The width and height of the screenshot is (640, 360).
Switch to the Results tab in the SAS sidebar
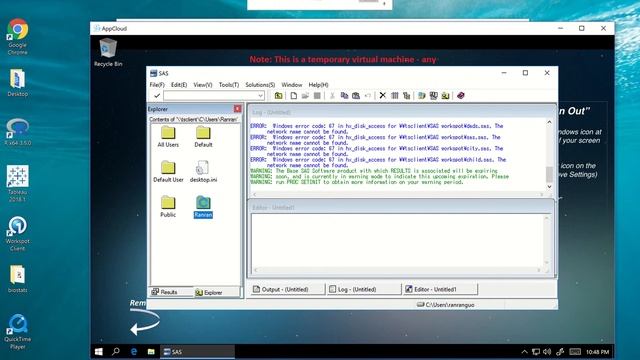pyautogui.click(x=170, y=292)
